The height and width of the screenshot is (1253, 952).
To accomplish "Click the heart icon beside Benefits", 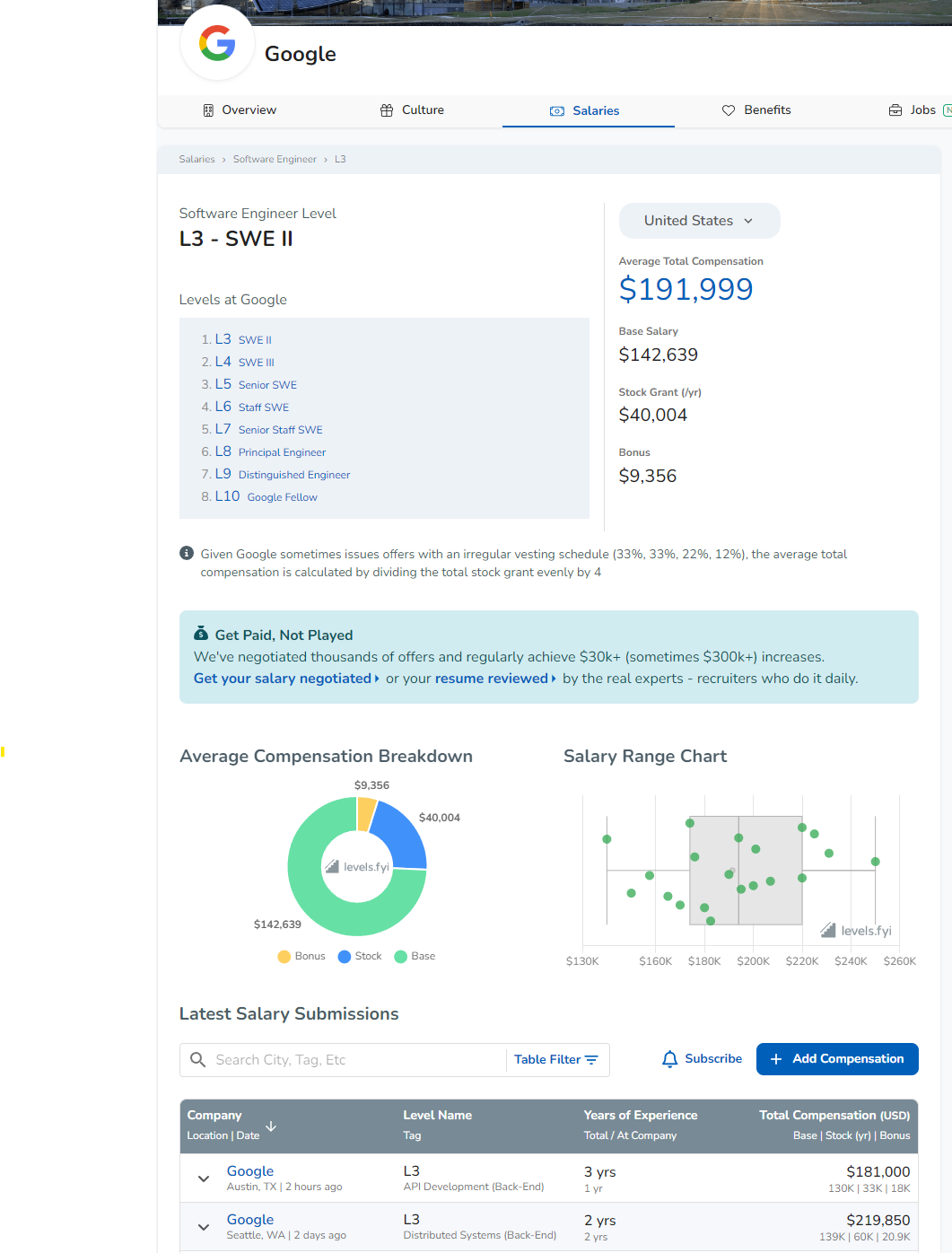I will pos(729,110).
